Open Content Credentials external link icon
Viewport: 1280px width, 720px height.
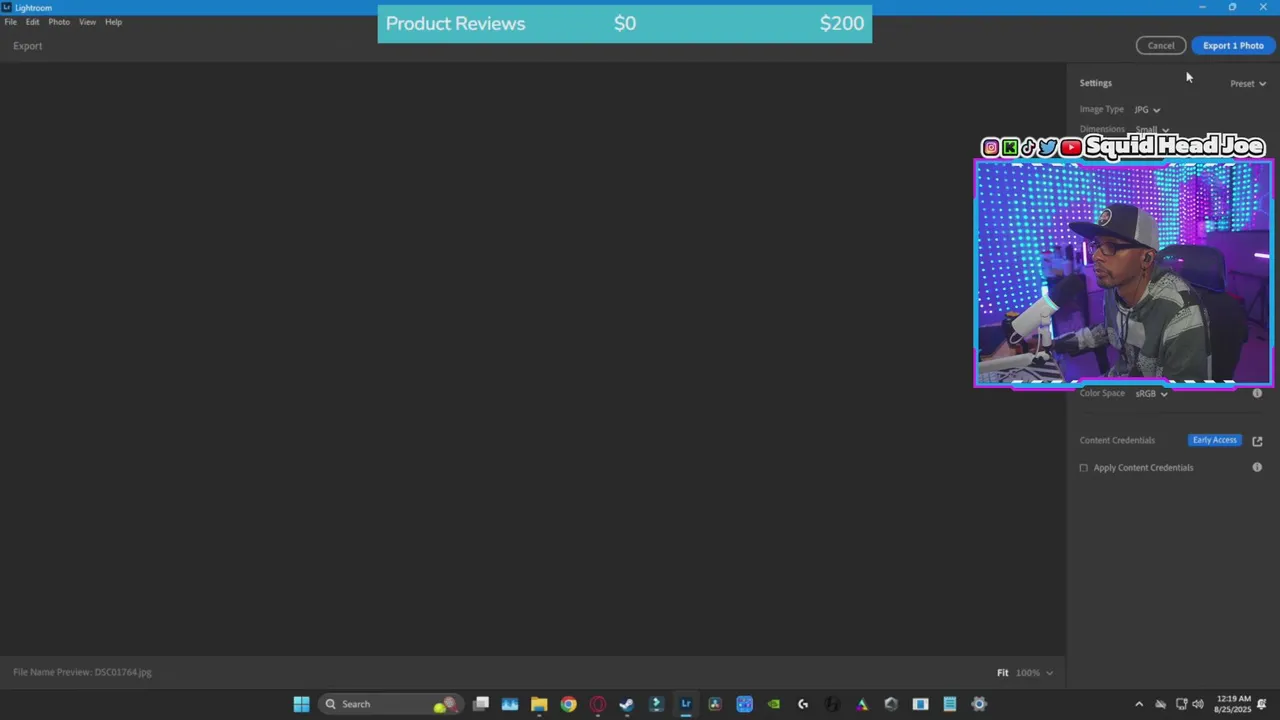click(x=1257, y=440)
